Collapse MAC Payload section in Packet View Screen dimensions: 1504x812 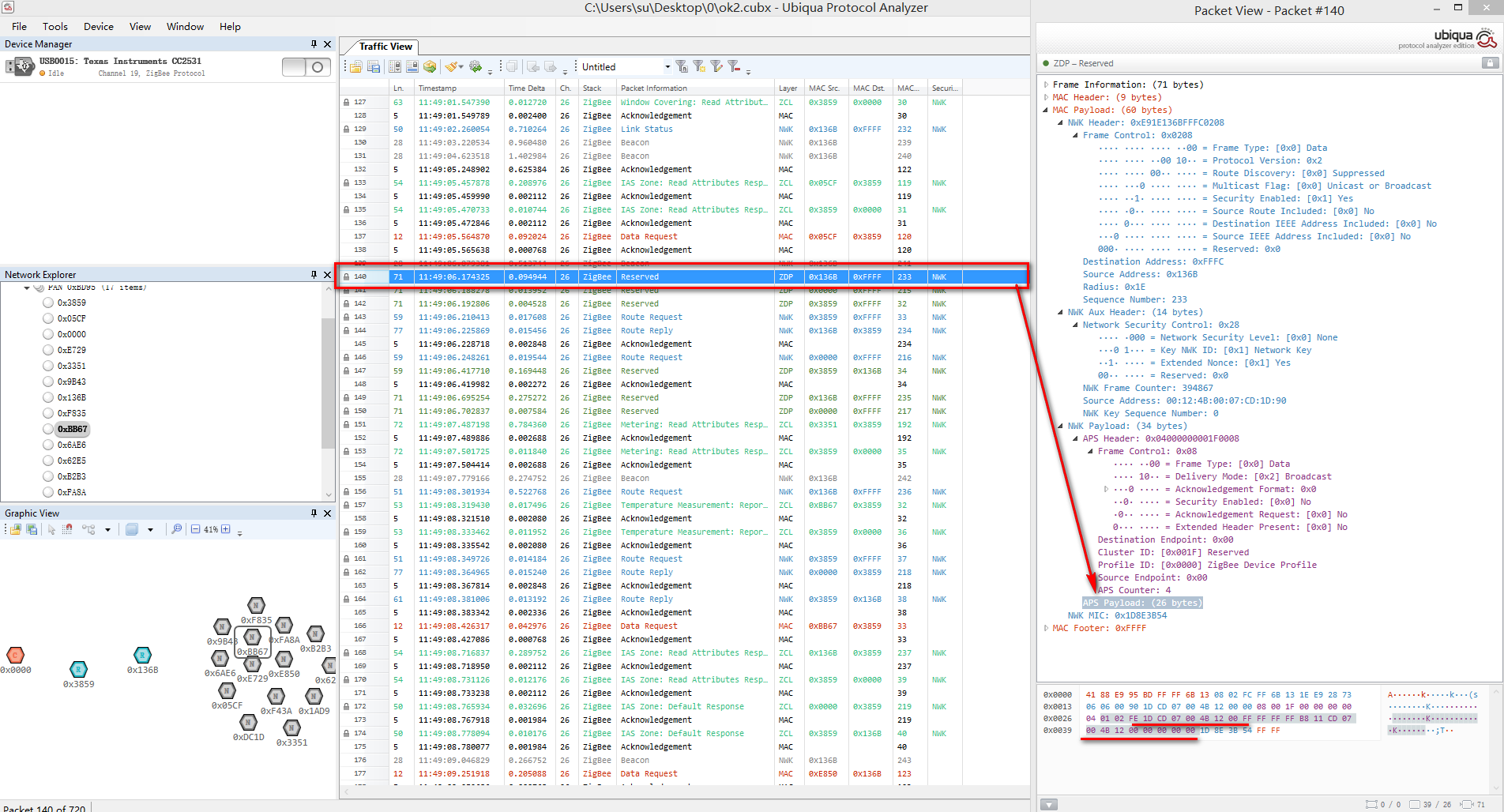(1046, 110)
